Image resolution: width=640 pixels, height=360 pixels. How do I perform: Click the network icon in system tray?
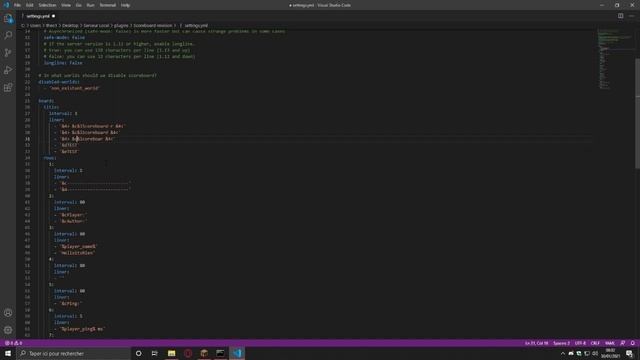(x=587, y=353)
